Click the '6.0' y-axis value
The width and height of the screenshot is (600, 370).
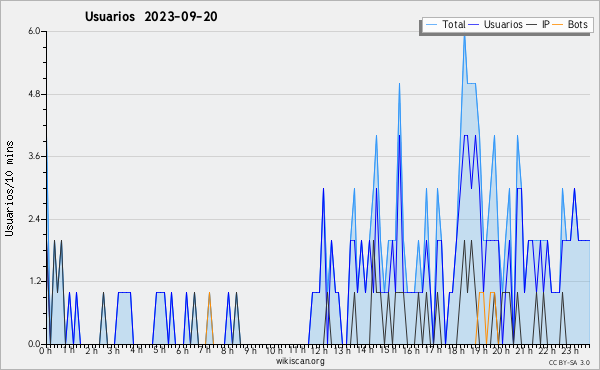tap(34, 31)
